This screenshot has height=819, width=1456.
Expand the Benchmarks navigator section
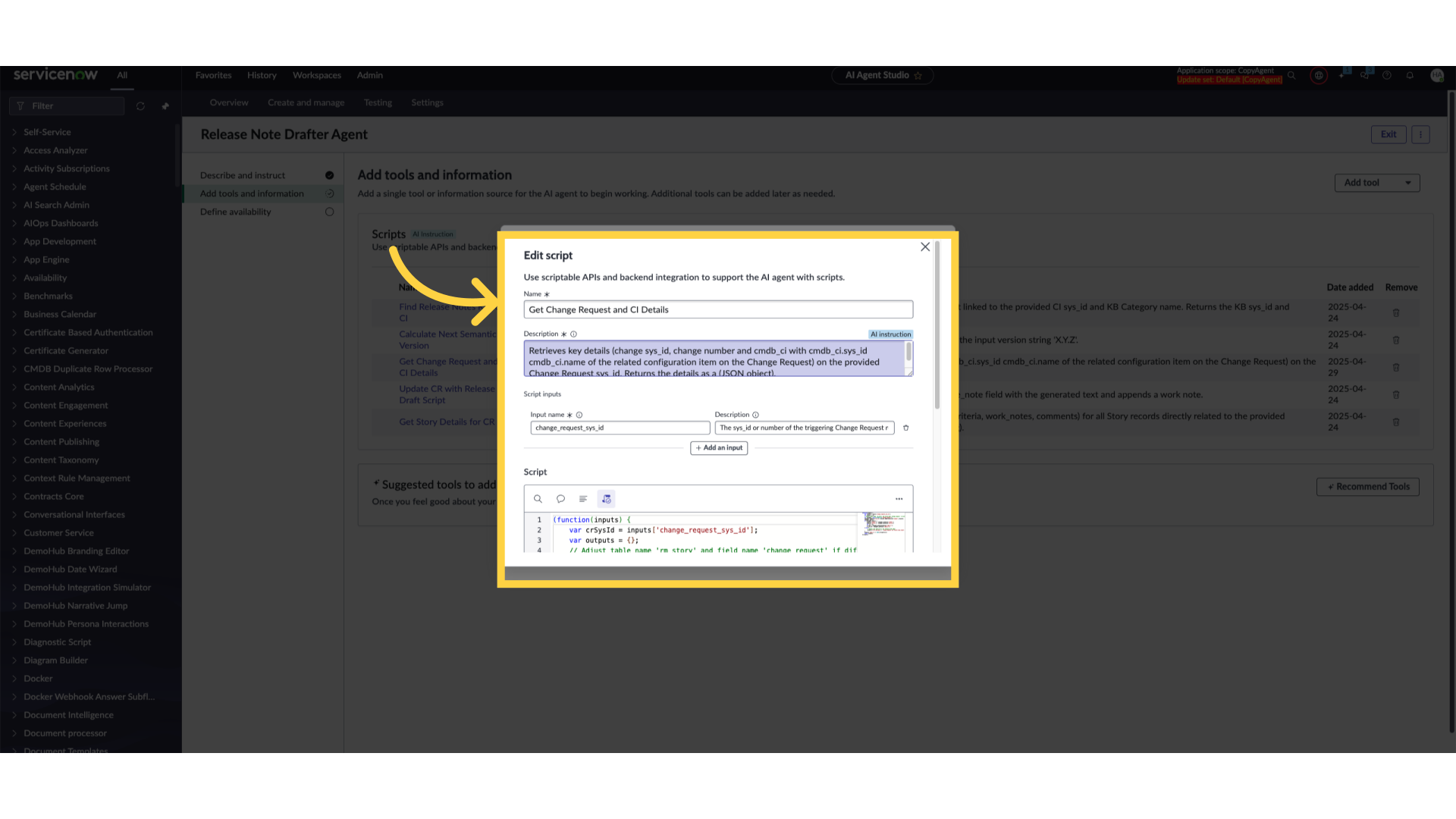tap(14, 296)
